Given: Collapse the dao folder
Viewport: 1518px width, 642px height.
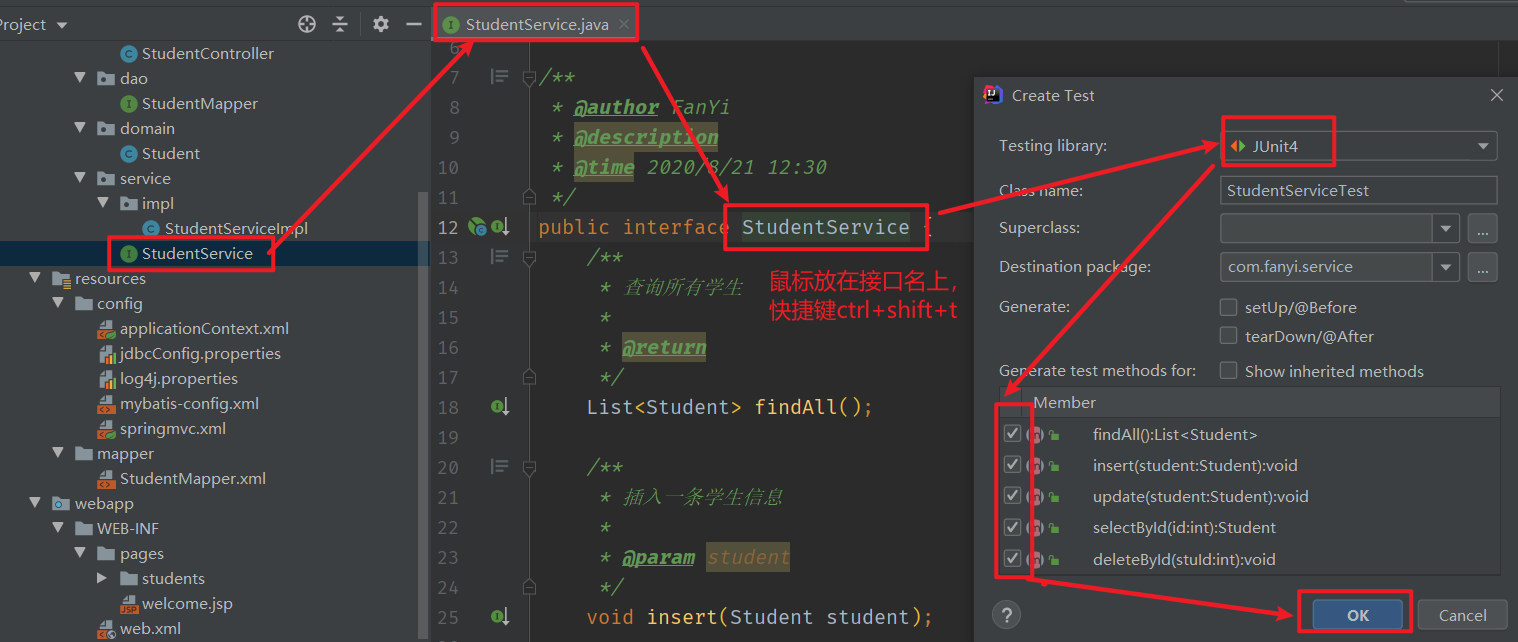Looking at the screenshot, I should [81, 78].
